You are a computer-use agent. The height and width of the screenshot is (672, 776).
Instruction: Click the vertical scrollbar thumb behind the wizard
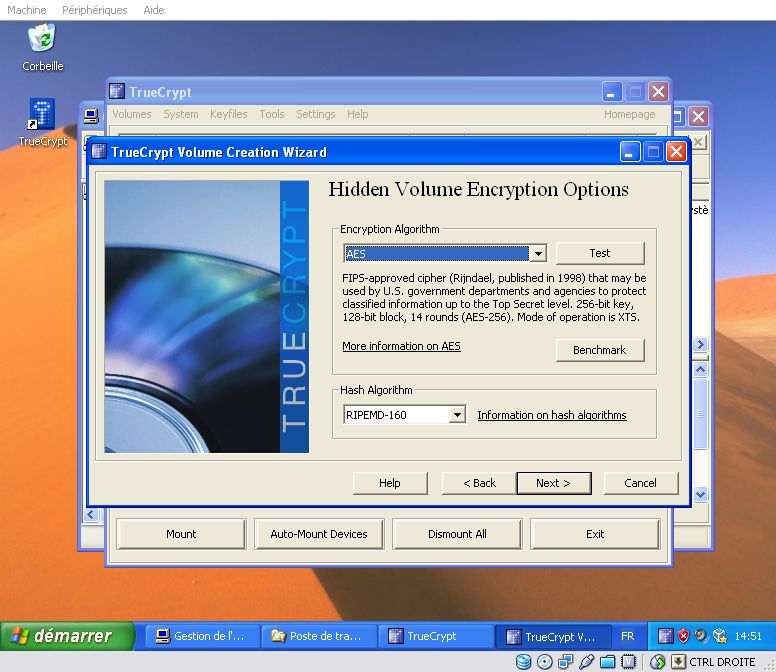pyautogui.click(x=700, y=414)
